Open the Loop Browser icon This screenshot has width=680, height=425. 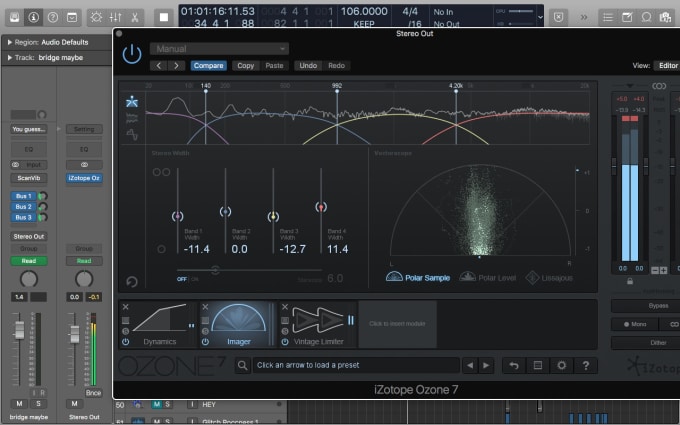tap(646, 17)
